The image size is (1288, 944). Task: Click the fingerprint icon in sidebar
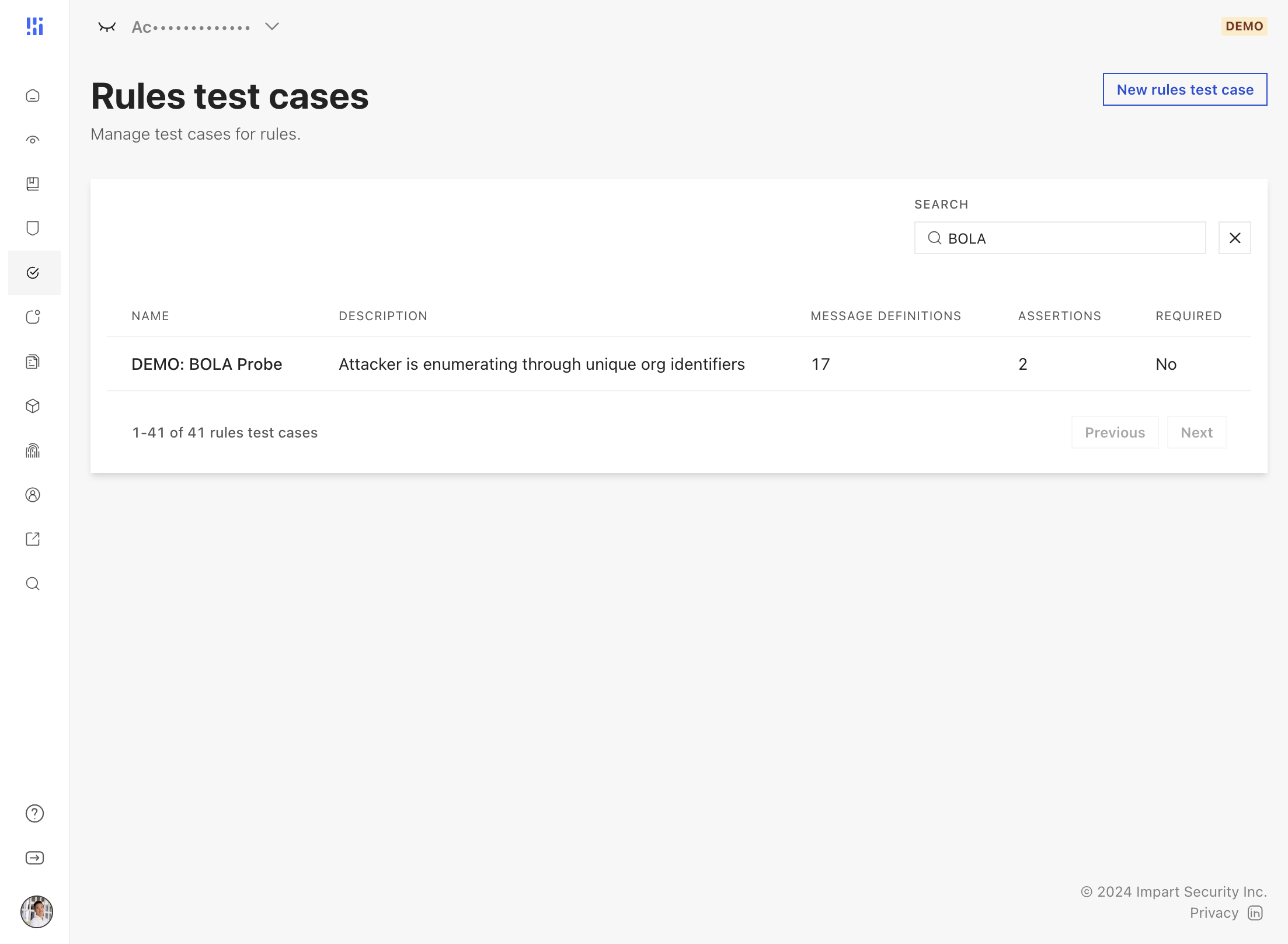[33, 450]
